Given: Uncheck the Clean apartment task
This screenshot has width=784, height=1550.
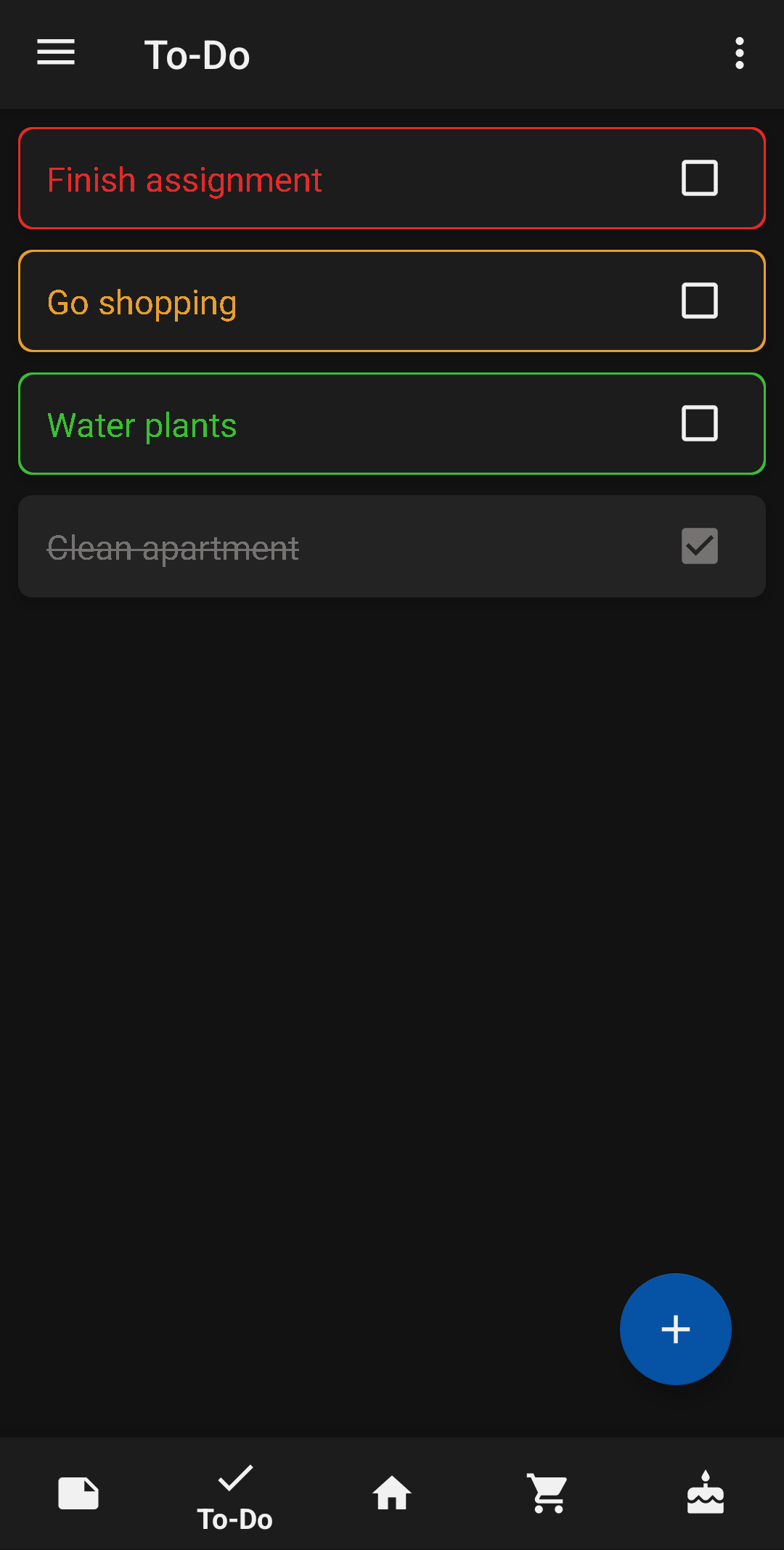Looking at the screenshot, I should 700,546.
